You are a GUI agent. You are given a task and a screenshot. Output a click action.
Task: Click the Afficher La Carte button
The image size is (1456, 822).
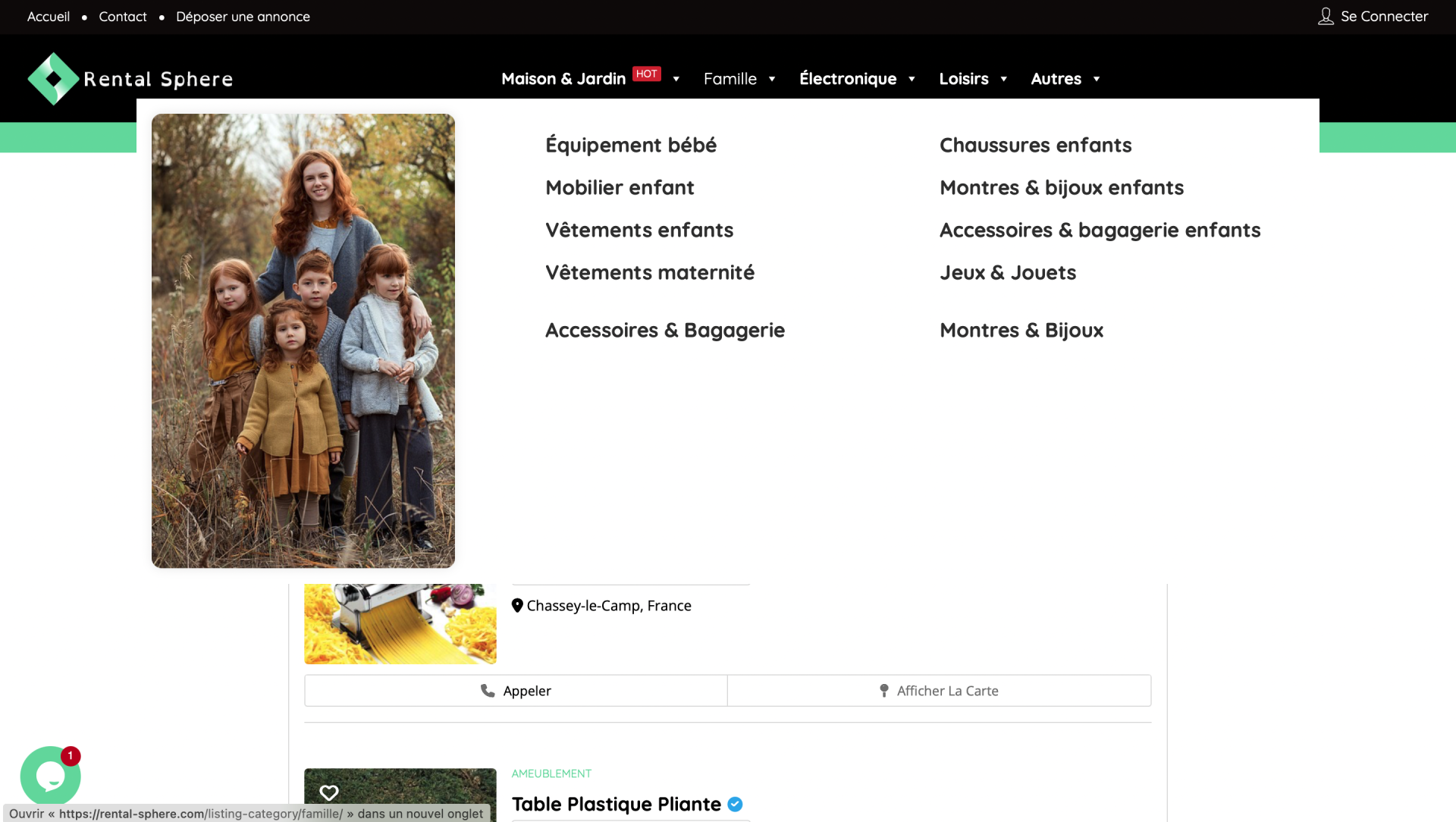coord(939,691)
